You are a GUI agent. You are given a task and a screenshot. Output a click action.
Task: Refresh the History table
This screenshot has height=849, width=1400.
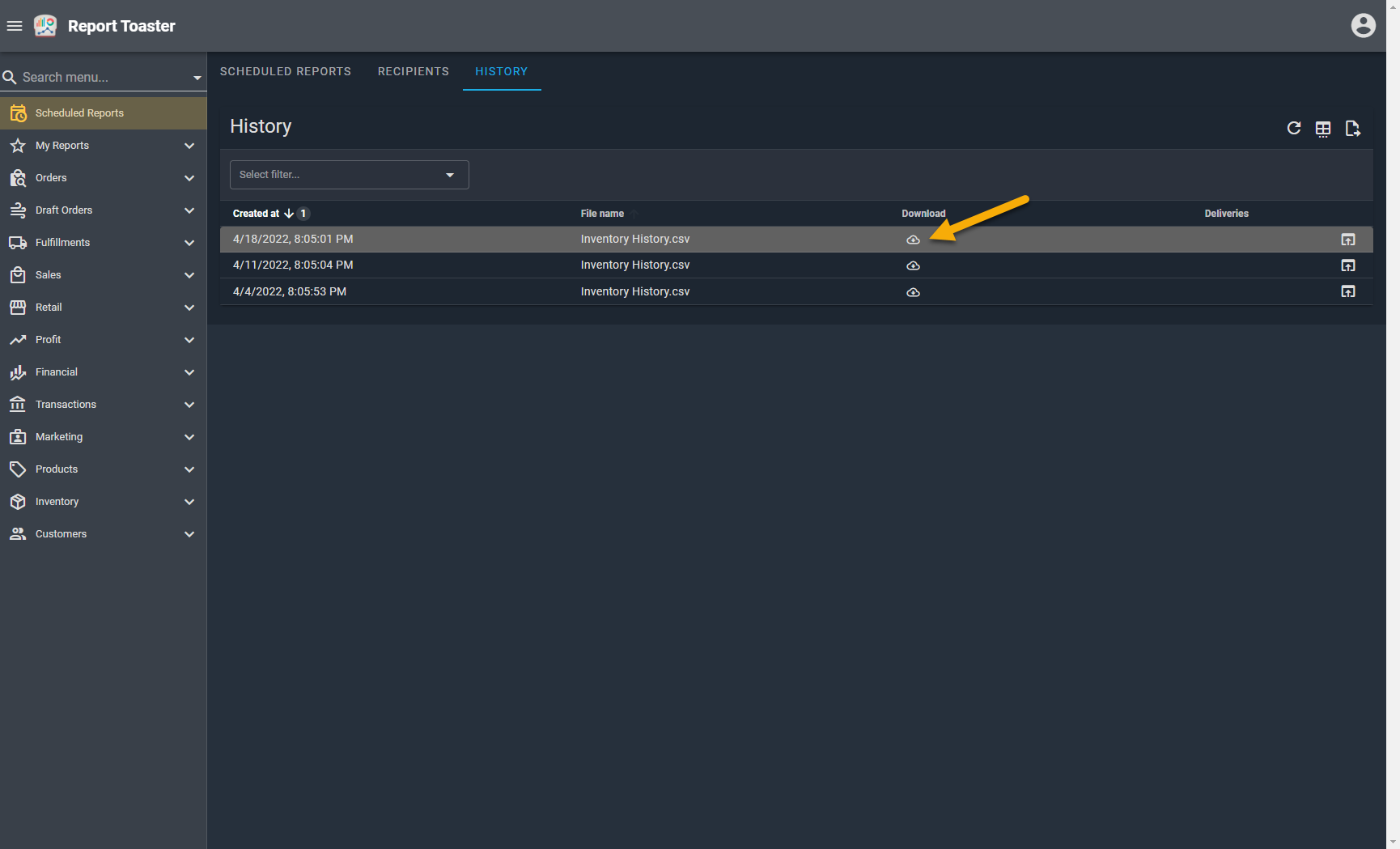pyautogui.click(x=1293, y=128)
